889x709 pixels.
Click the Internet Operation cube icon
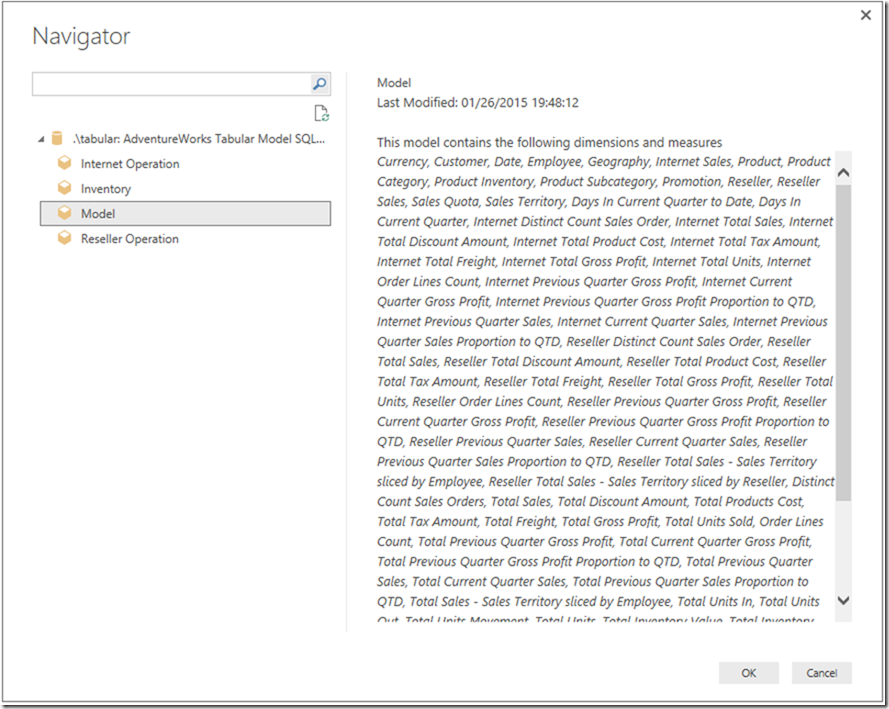(65, 163)
